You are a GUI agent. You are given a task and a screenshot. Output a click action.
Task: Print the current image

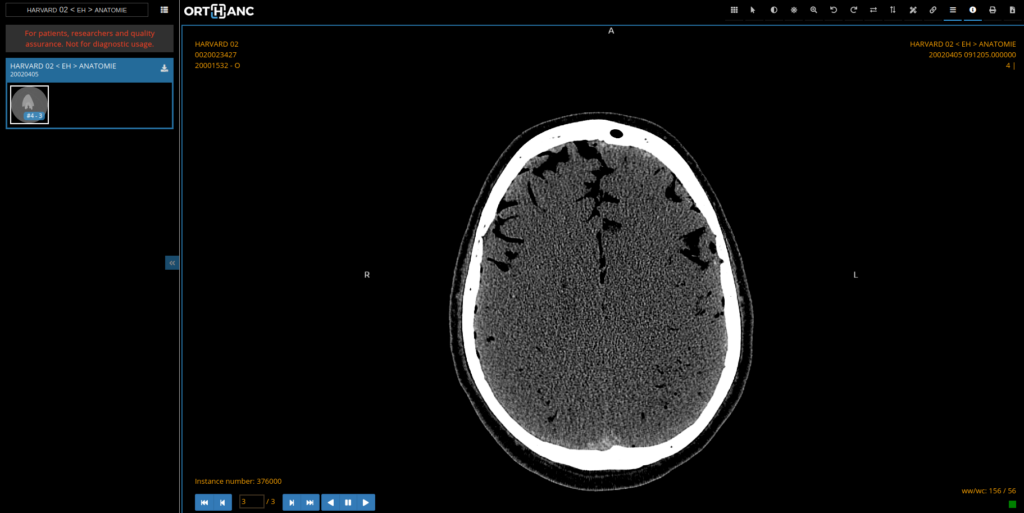coord(992,10)
